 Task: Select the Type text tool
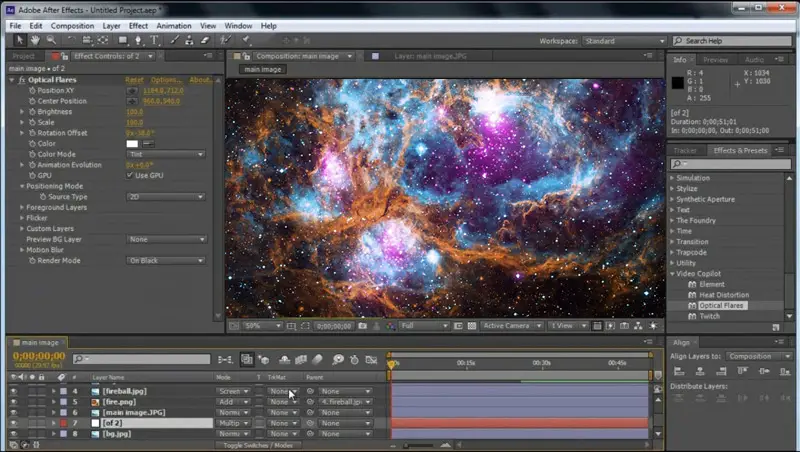pos(154,41)
